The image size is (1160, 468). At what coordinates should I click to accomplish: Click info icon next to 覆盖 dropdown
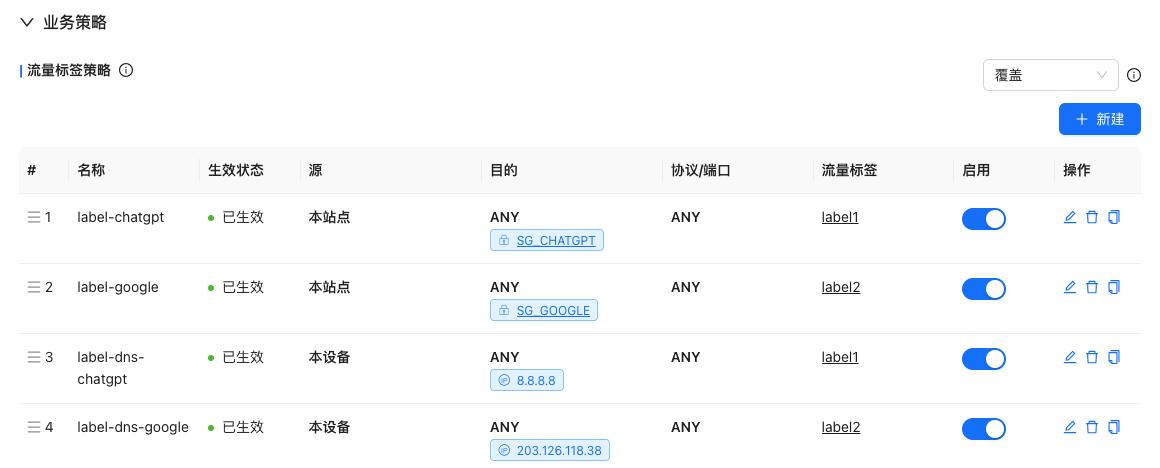point(1134,75)
